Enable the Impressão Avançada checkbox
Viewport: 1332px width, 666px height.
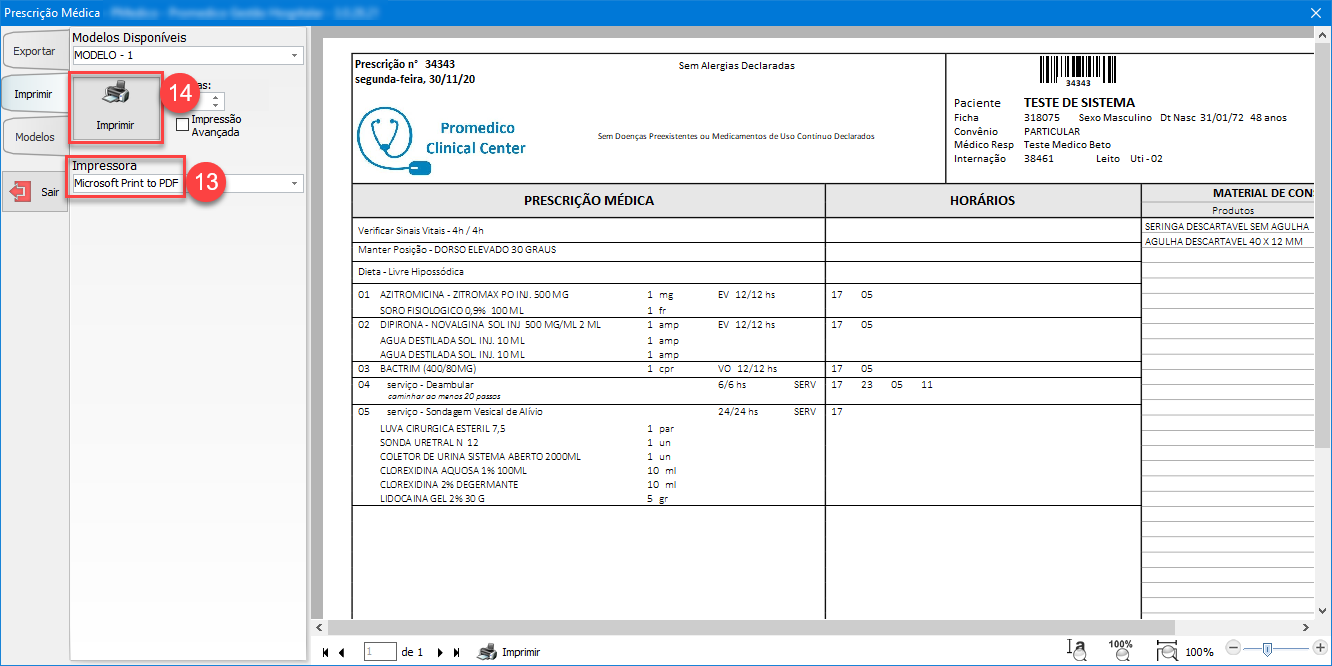point(182,125)
